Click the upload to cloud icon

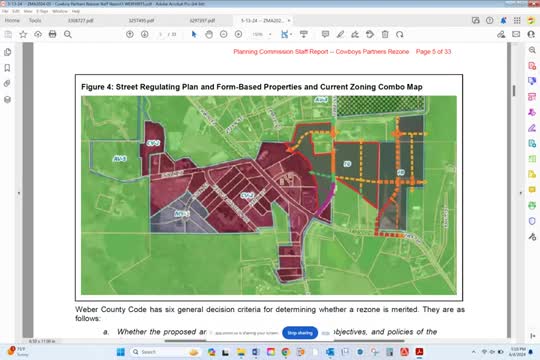[38, 34]
